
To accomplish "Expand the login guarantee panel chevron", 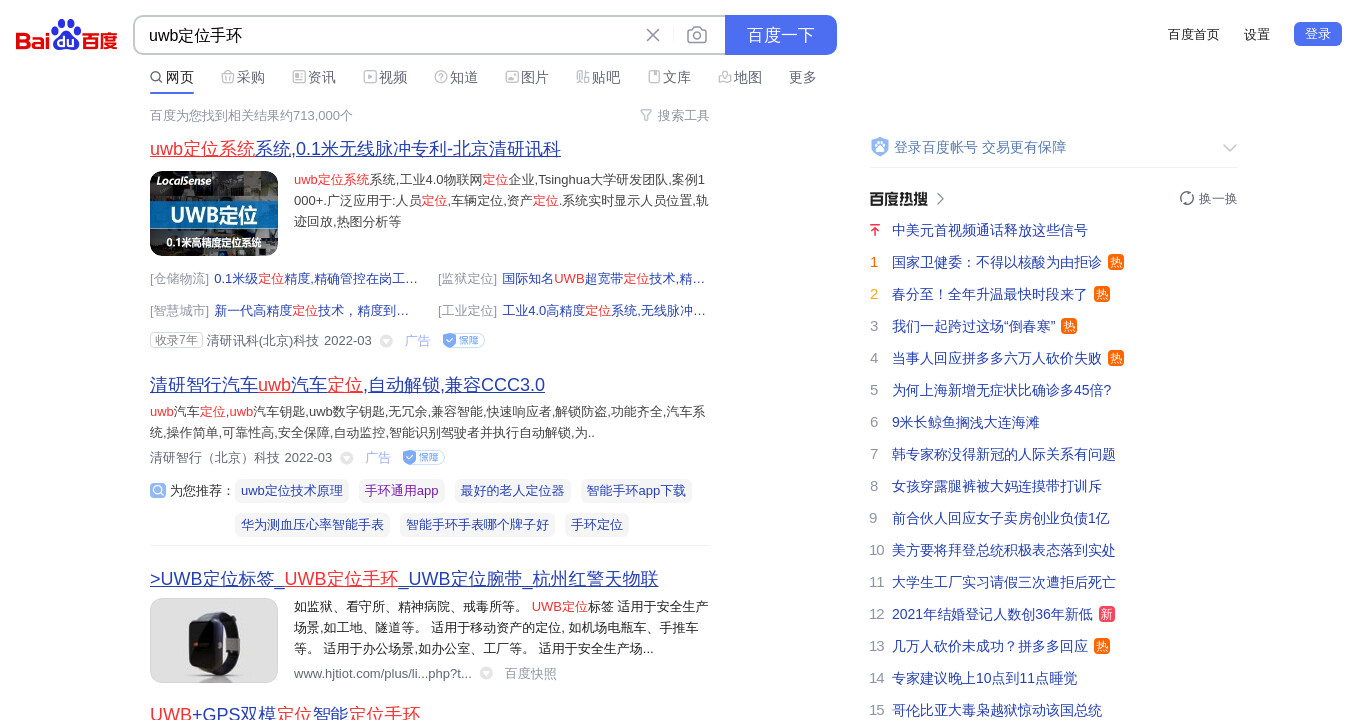I will pos(1230,148).
